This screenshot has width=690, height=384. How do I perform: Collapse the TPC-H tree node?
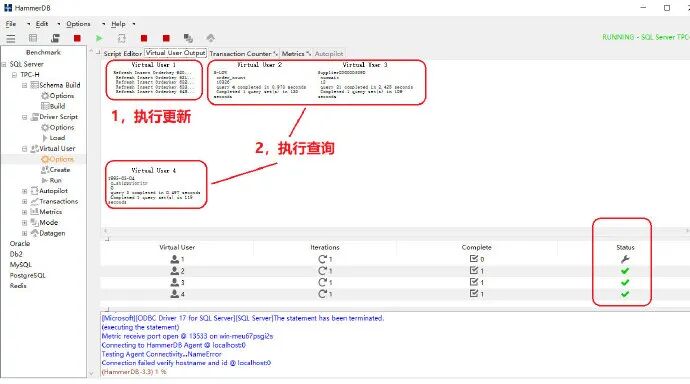click(15, 75)
